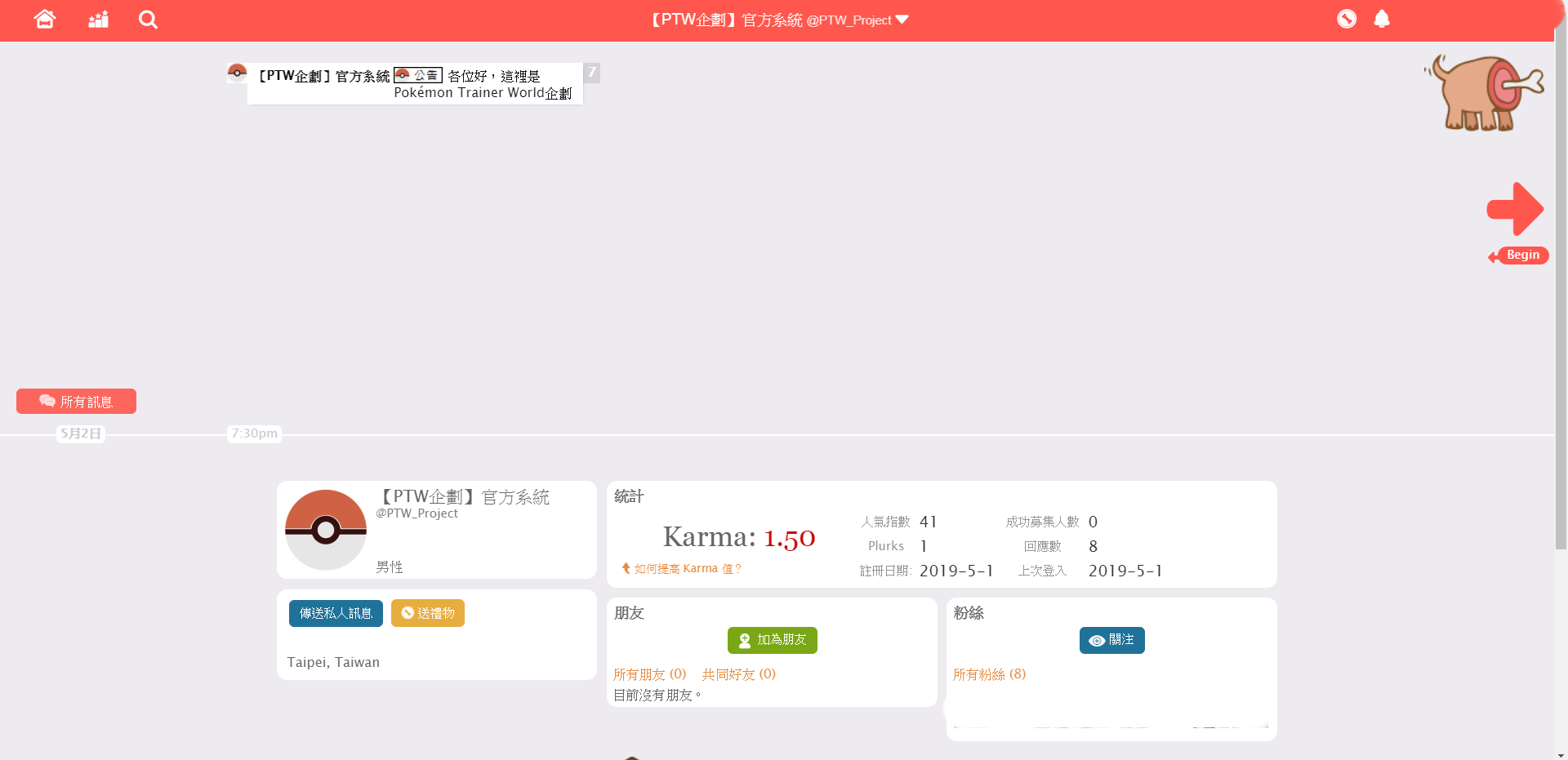Open the search magnifier icon
The image size is (1568, 760).
[148, 20]
